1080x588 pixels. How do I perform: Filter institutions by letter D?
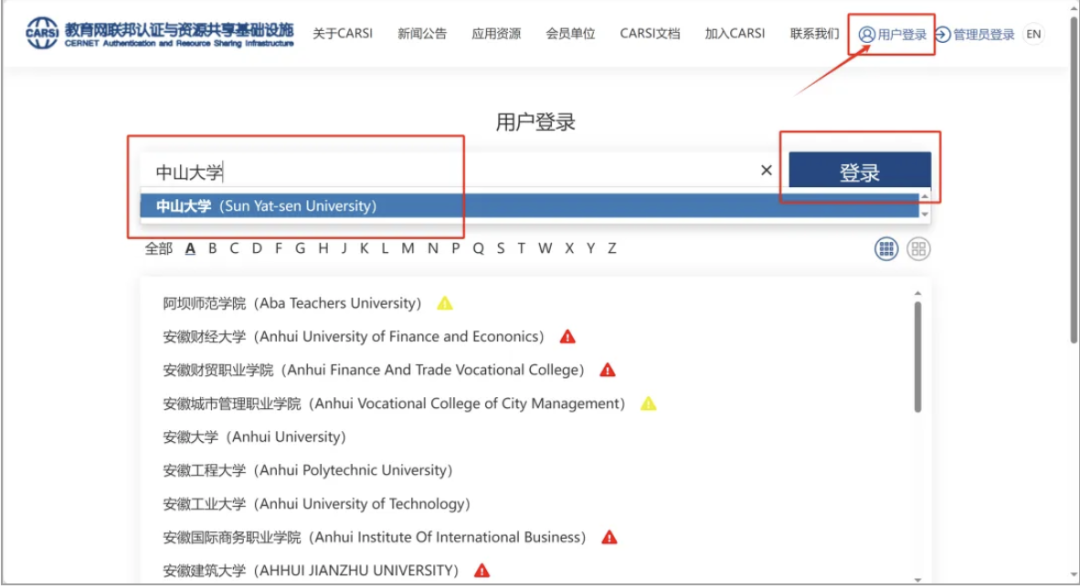(257, 249)
